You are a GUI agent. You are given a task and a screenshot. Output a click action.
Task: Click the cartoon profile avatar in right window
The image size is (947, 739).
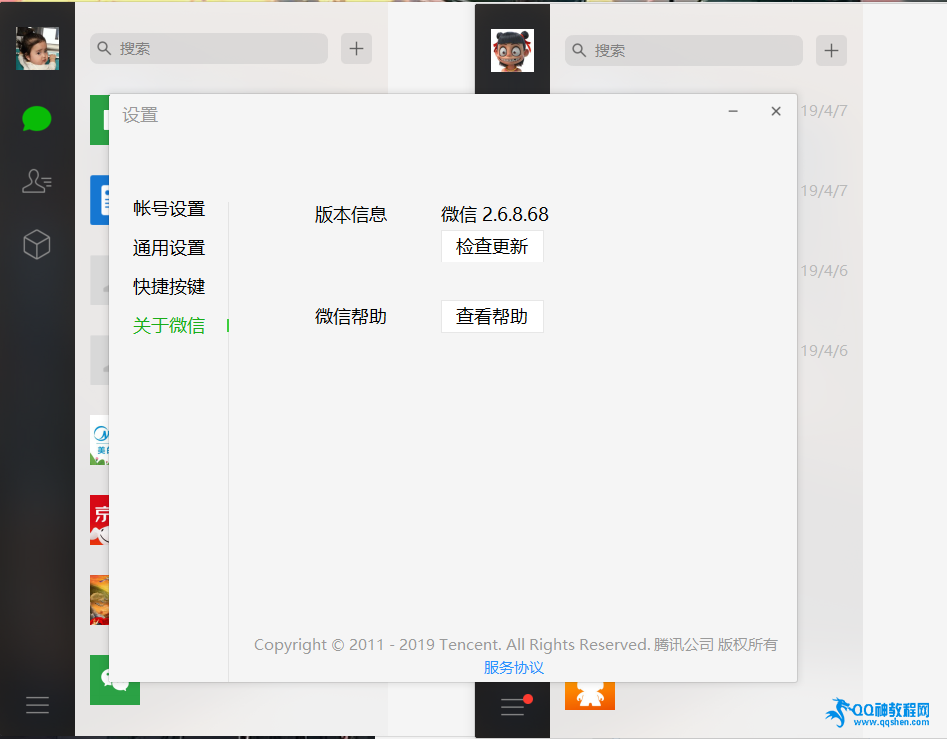(x=512, y=51)
